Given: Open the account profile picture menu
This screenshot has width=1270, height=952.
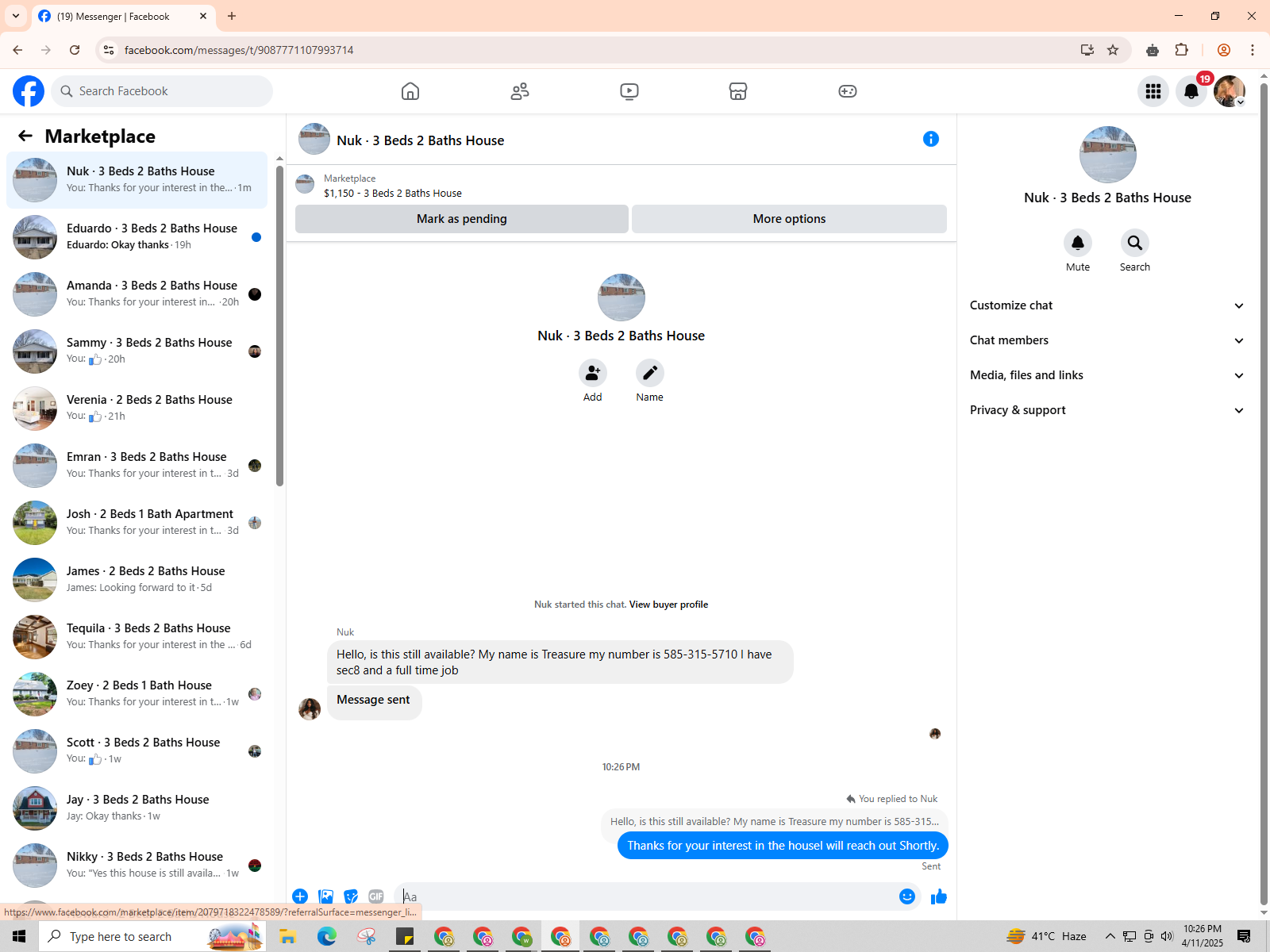Looking at the screenshot, I should [1230, 91].
